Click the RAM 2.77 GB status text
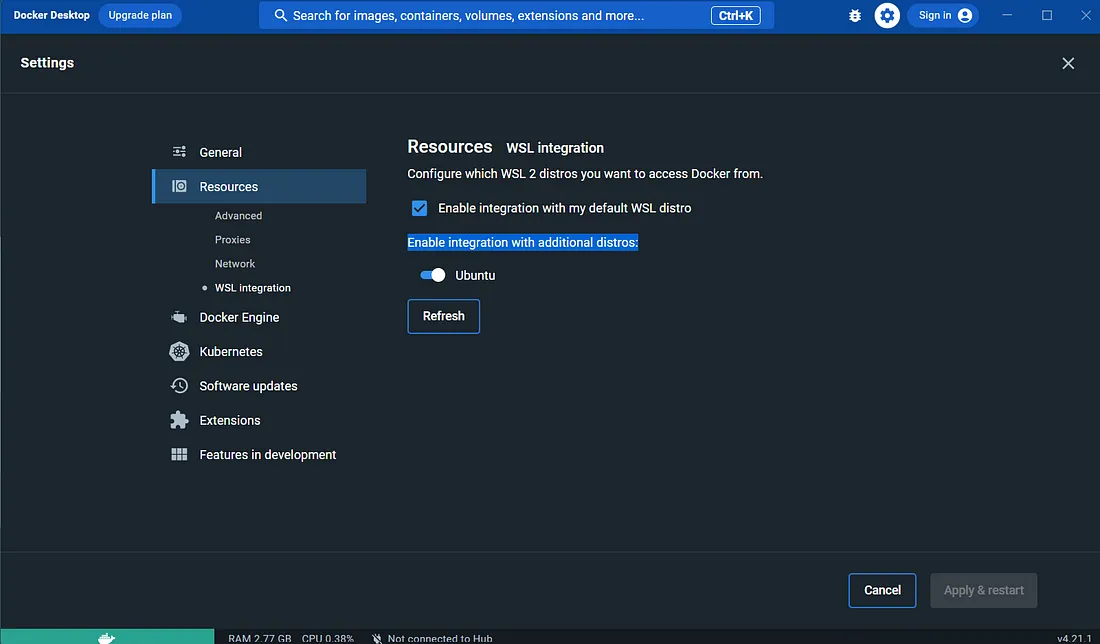 tap(260, 638)
